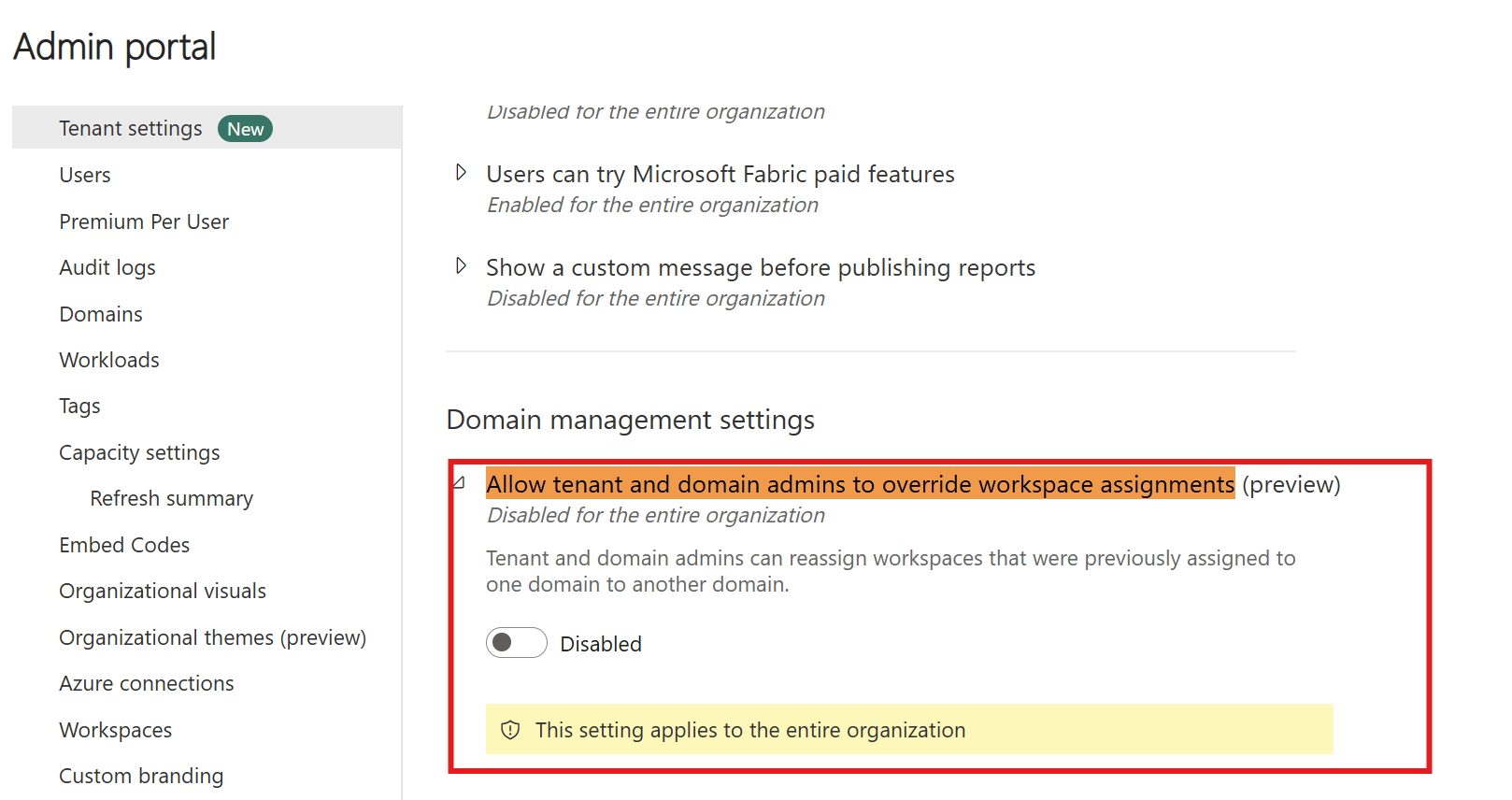Open Refresh summary under Capacity settings
The image size is (1512, 800).
click(x=171, y=498)
